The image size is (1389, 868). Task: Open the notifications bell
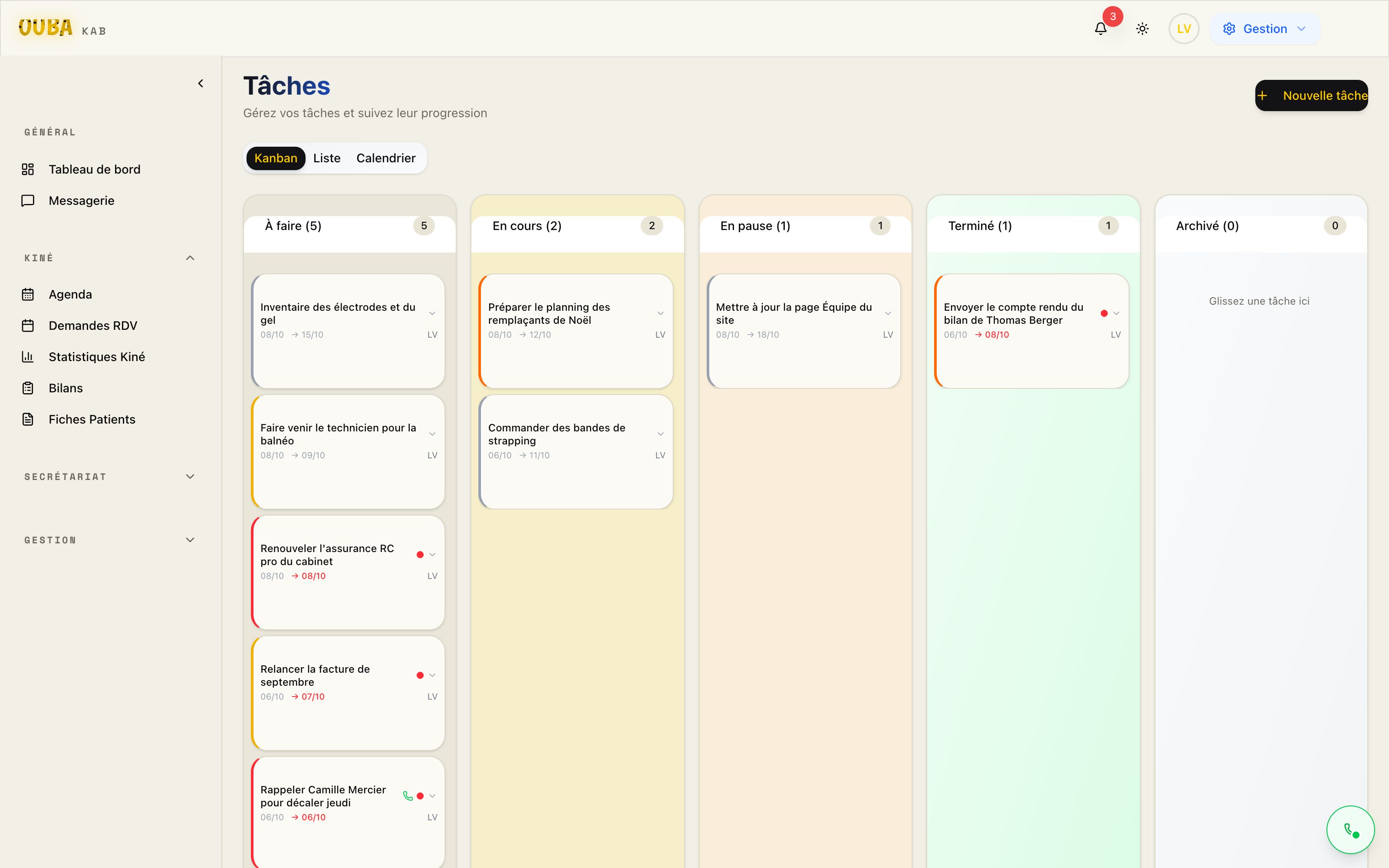tap(1100, 29)
